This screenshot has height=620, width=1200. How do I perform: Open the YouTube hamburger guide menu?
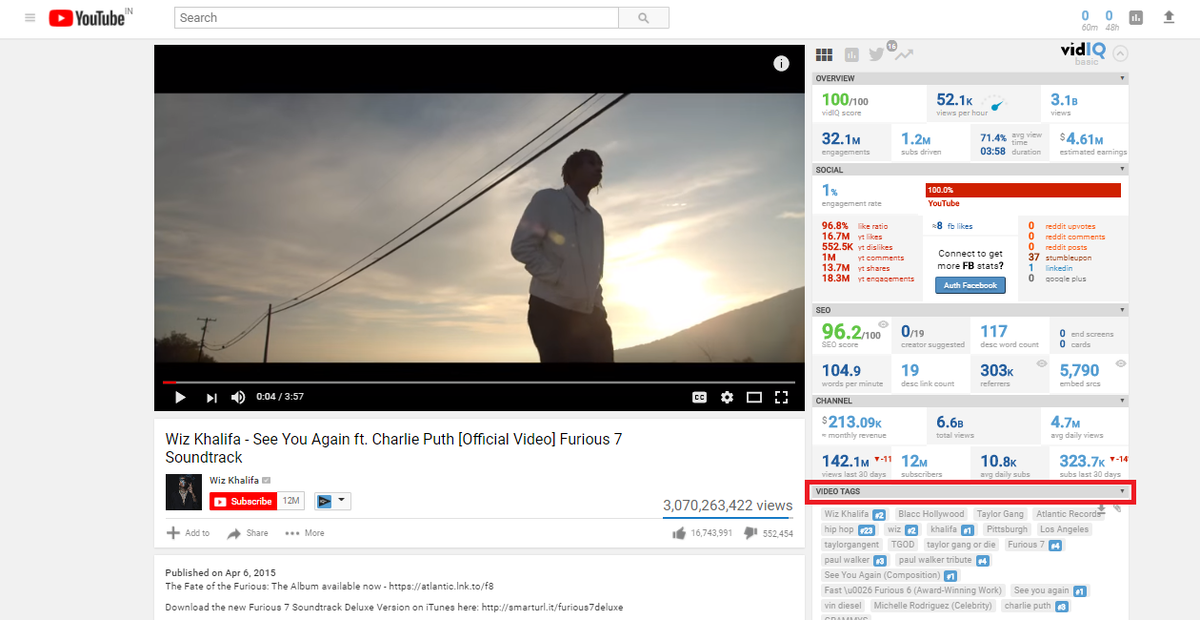30,18
